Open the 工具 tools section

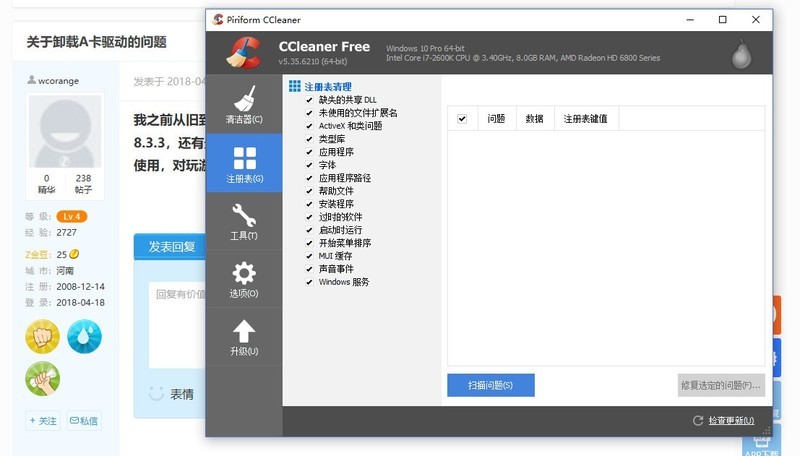click(x=244, y=221)
